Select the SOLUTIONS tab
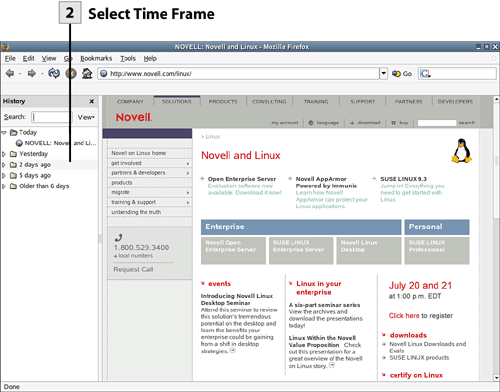Screen dimensions: 500x392 pyautogui.click(x=177, y=101)
